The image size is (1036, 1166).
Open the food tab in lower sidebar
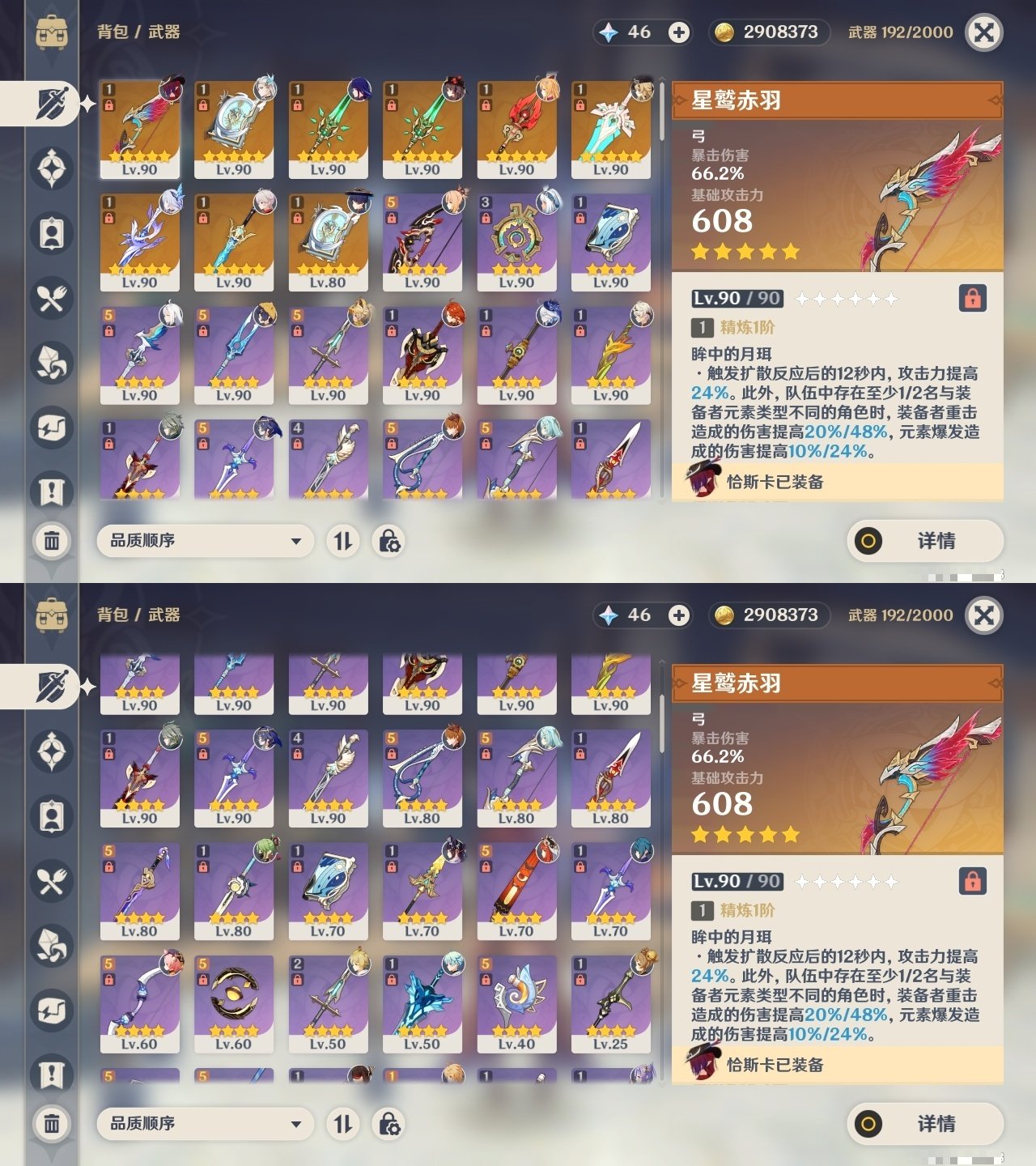tap(52, 881)
